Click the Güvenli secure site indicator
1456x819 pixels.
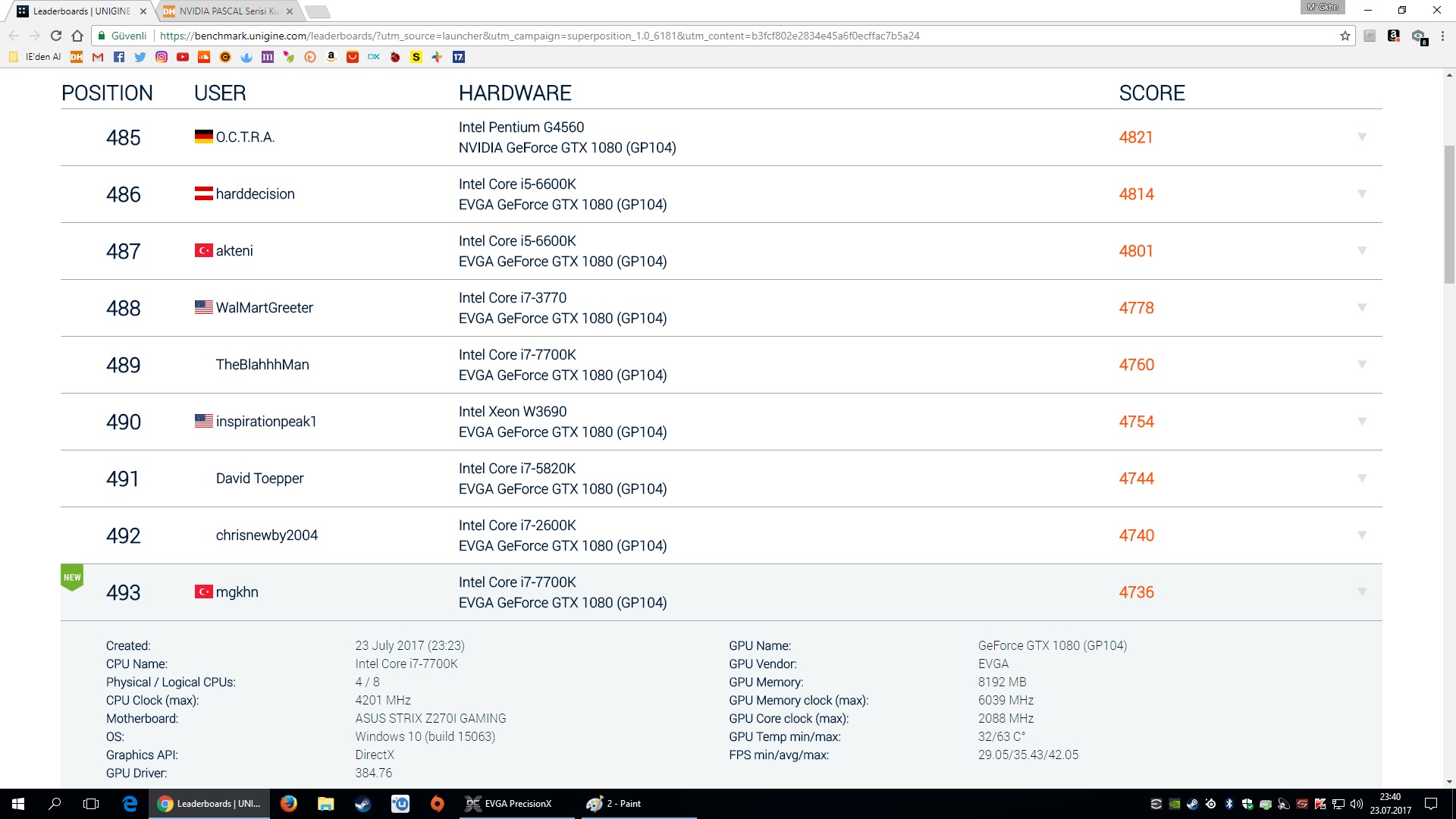coord(122,36)
